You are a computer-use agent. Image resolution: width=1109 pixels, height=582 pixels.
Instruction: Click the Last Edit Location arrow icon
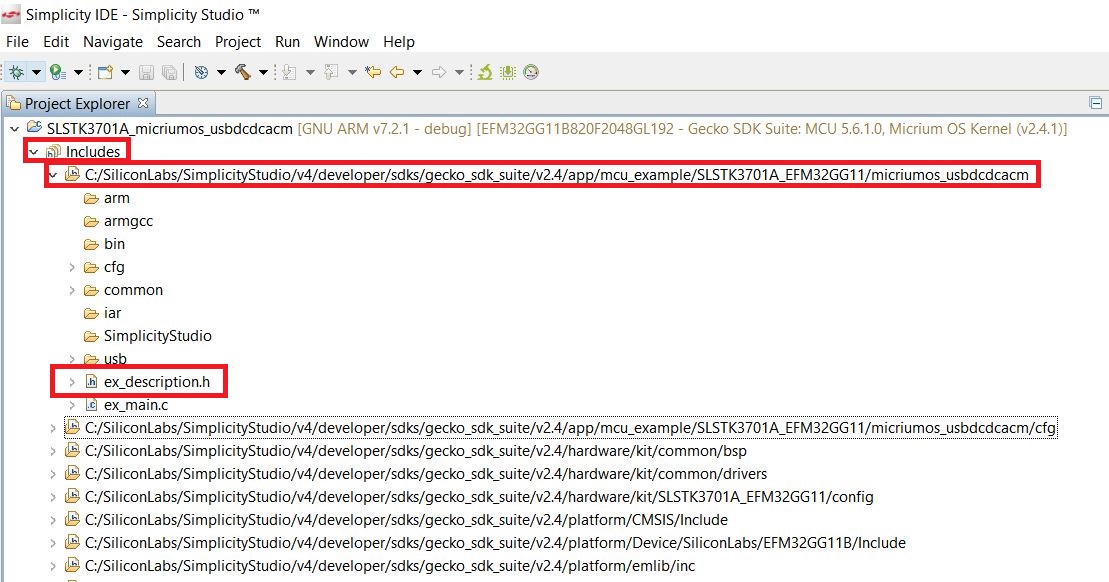point(373,72)
